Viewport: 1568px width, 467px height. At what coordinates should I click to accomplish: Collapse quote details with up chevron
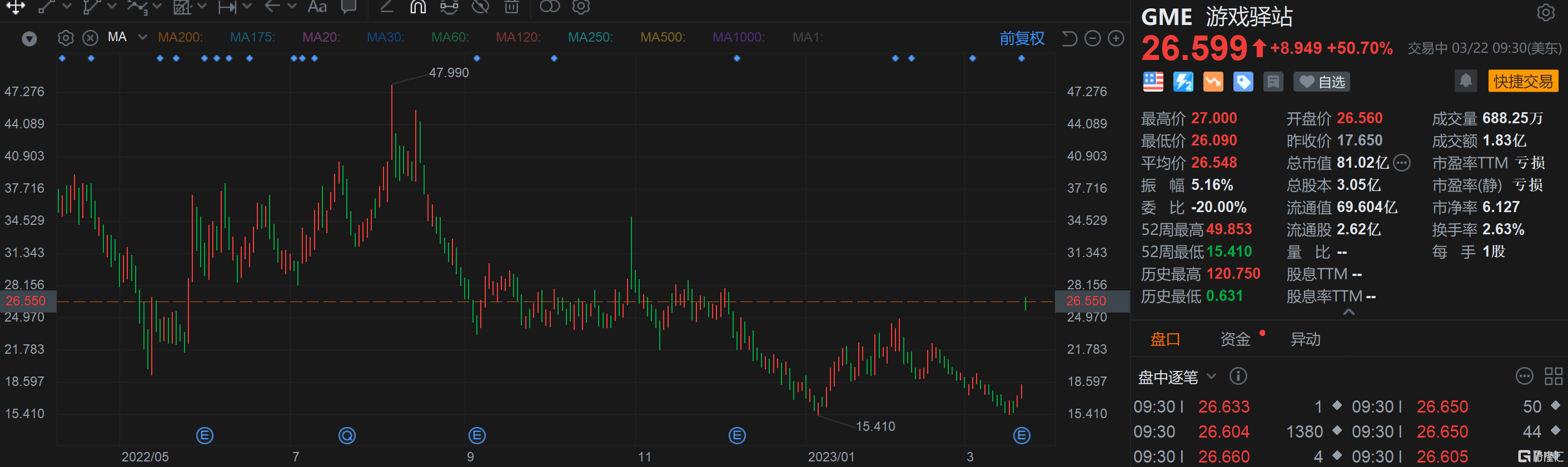pyautogui.click(x=1349, y=312)
